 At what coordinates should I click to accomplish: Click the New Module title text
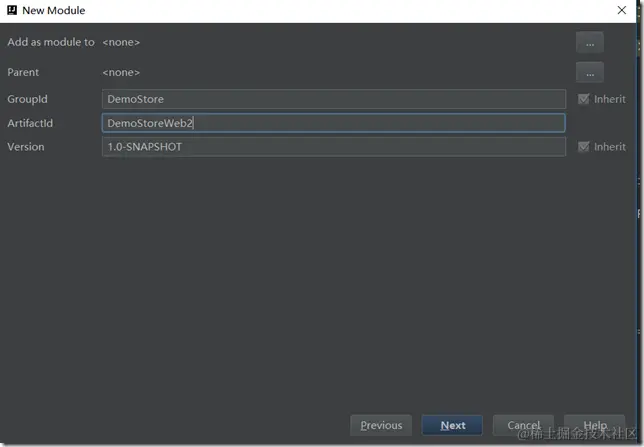(x=54, y=10)
